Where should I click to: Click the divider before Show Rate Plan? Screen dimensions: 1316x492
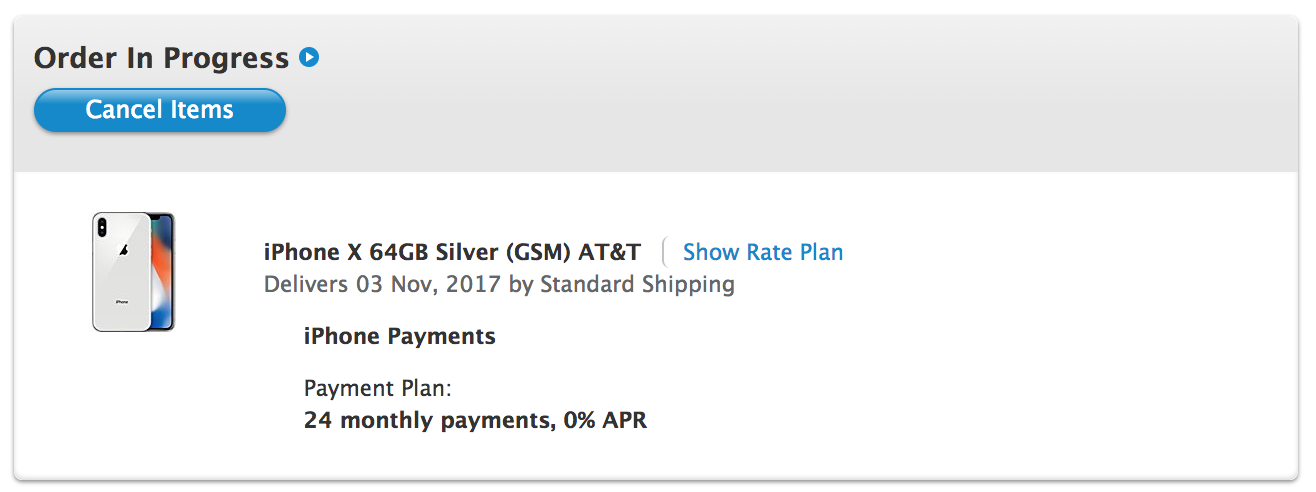(662, 252)
